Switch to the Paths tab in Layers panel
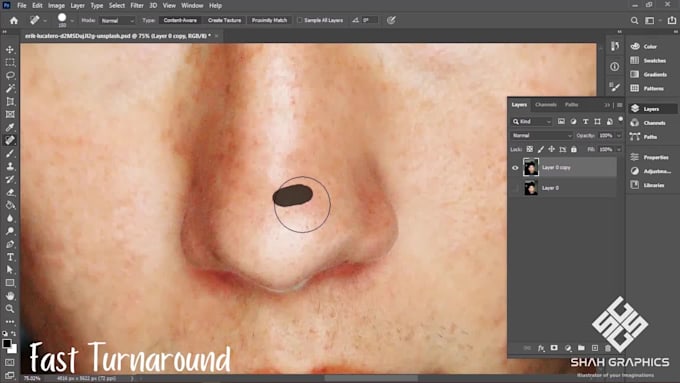The width and height of the screenshot is (680, 383). (571, 105)
